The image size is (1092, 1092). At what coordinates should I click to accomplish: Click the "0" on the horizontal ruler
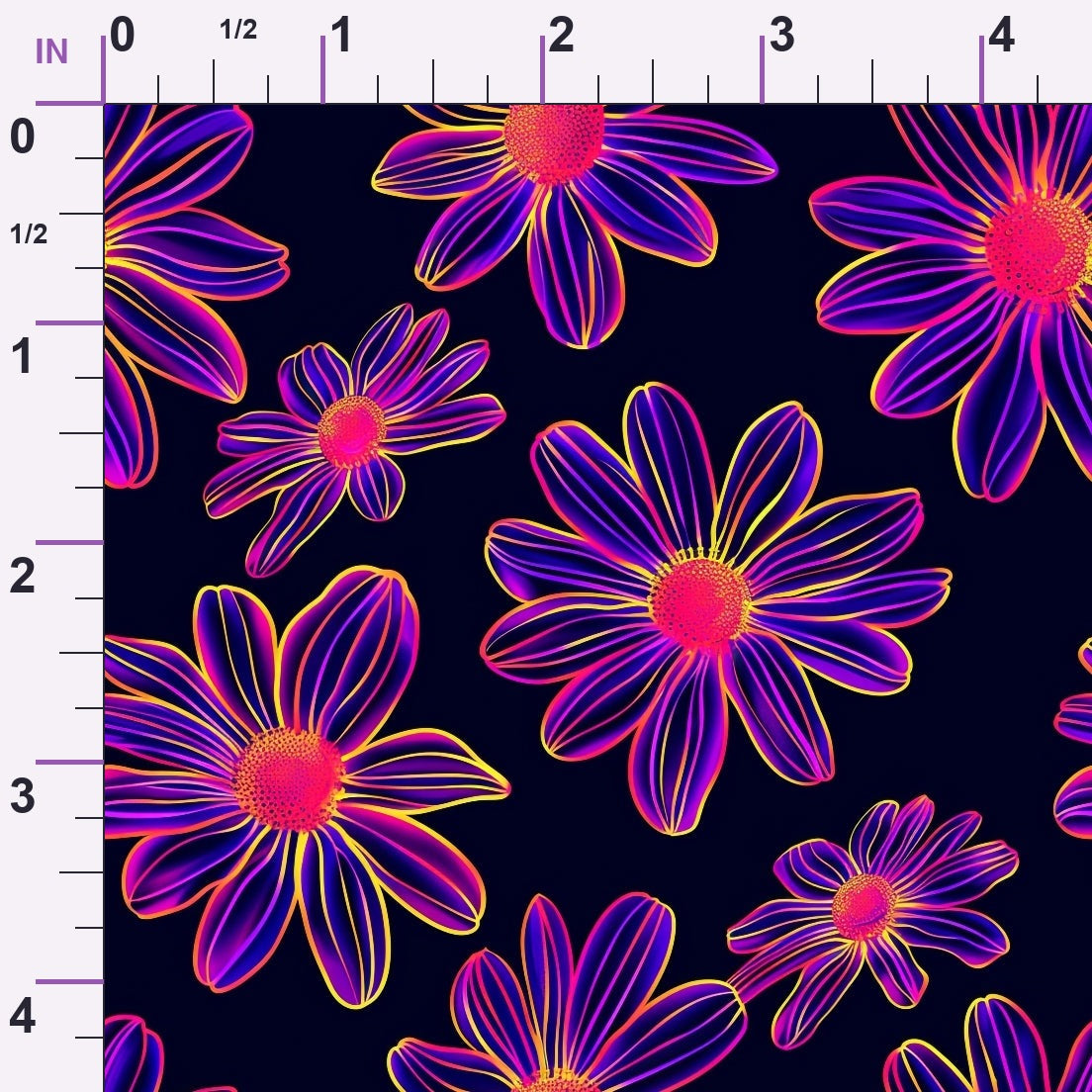tap(122, 36)
